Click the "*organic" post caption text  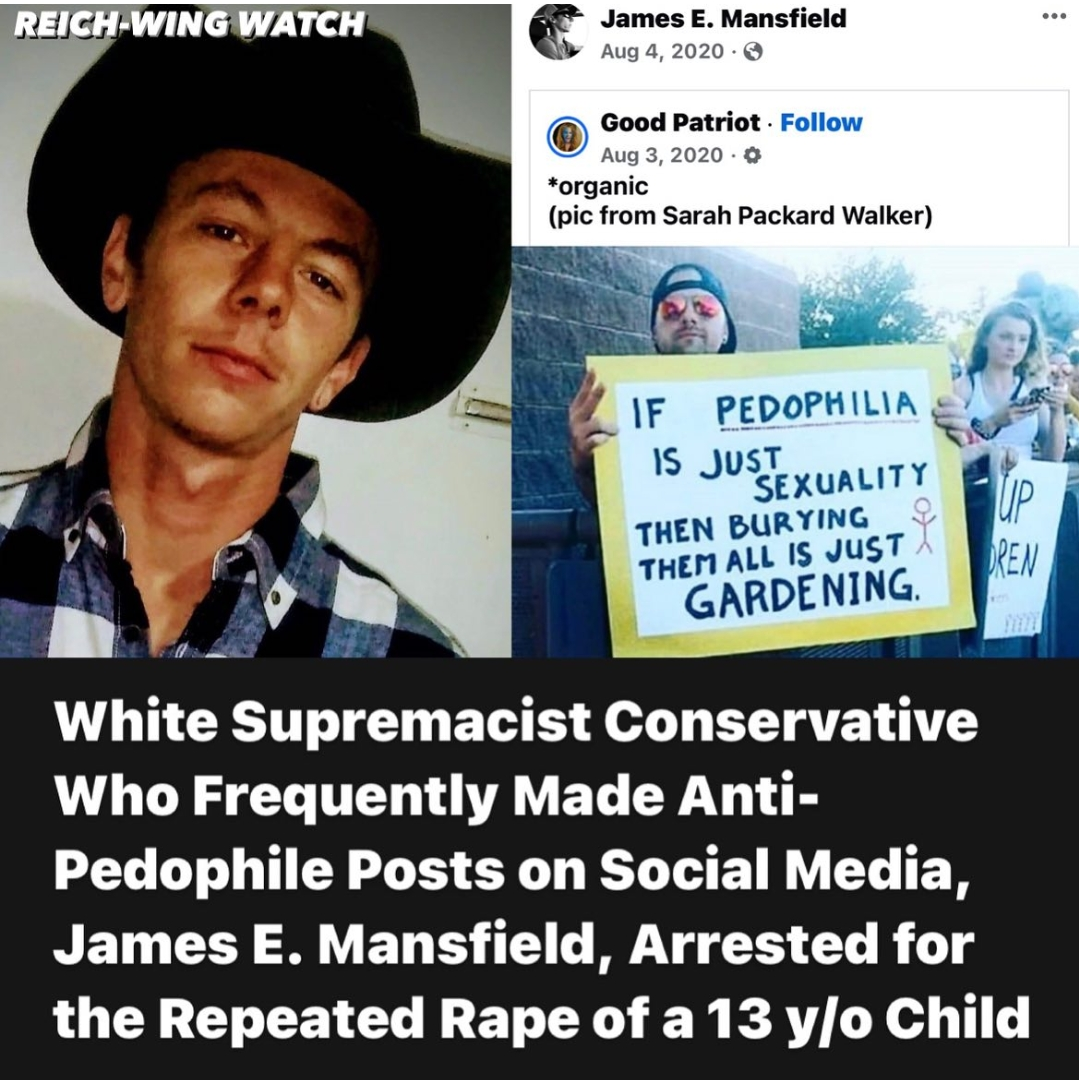click(x=598, y=186)
